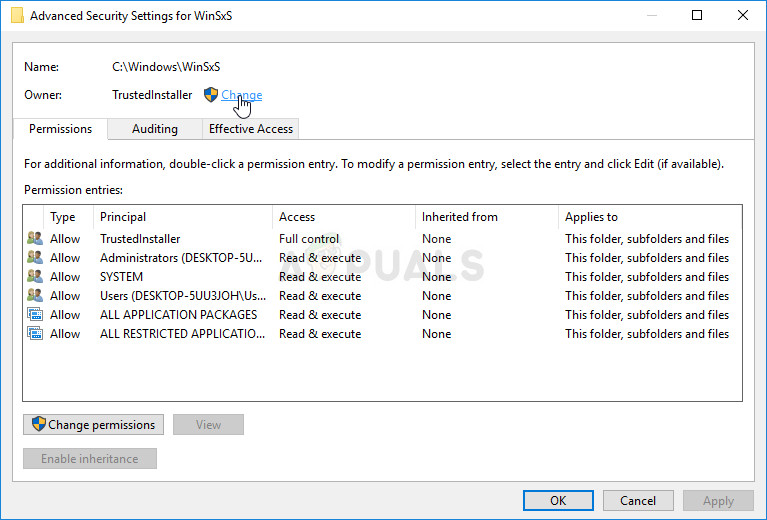Open the Auditing tab
Screen dimensions: 767x520
(x=155, y=129)
